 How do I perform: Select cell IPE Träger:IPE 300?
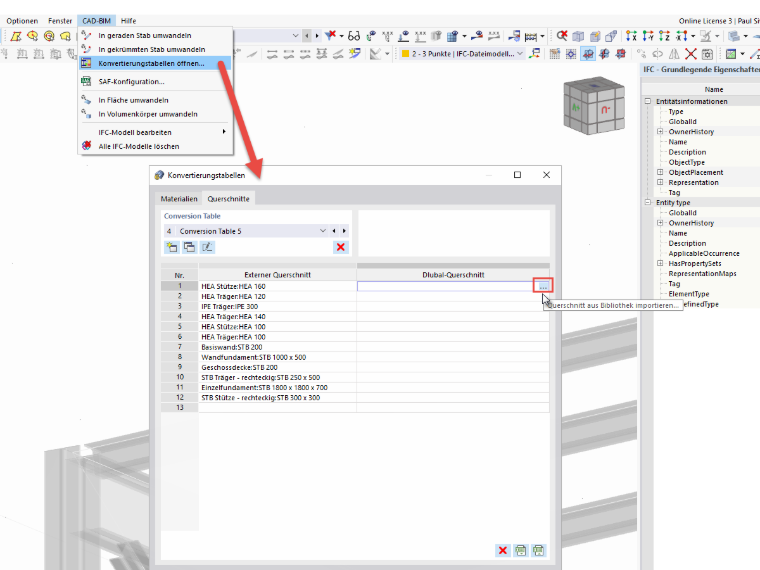277,306
